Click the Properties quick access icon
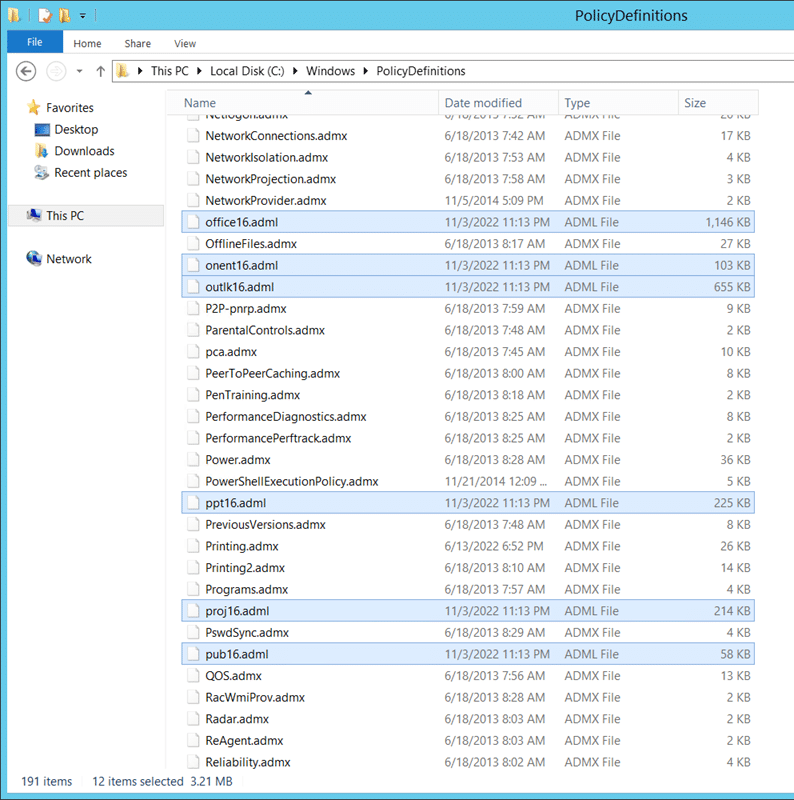This screenshot has height=800, width=794. (x=45, y=15)
